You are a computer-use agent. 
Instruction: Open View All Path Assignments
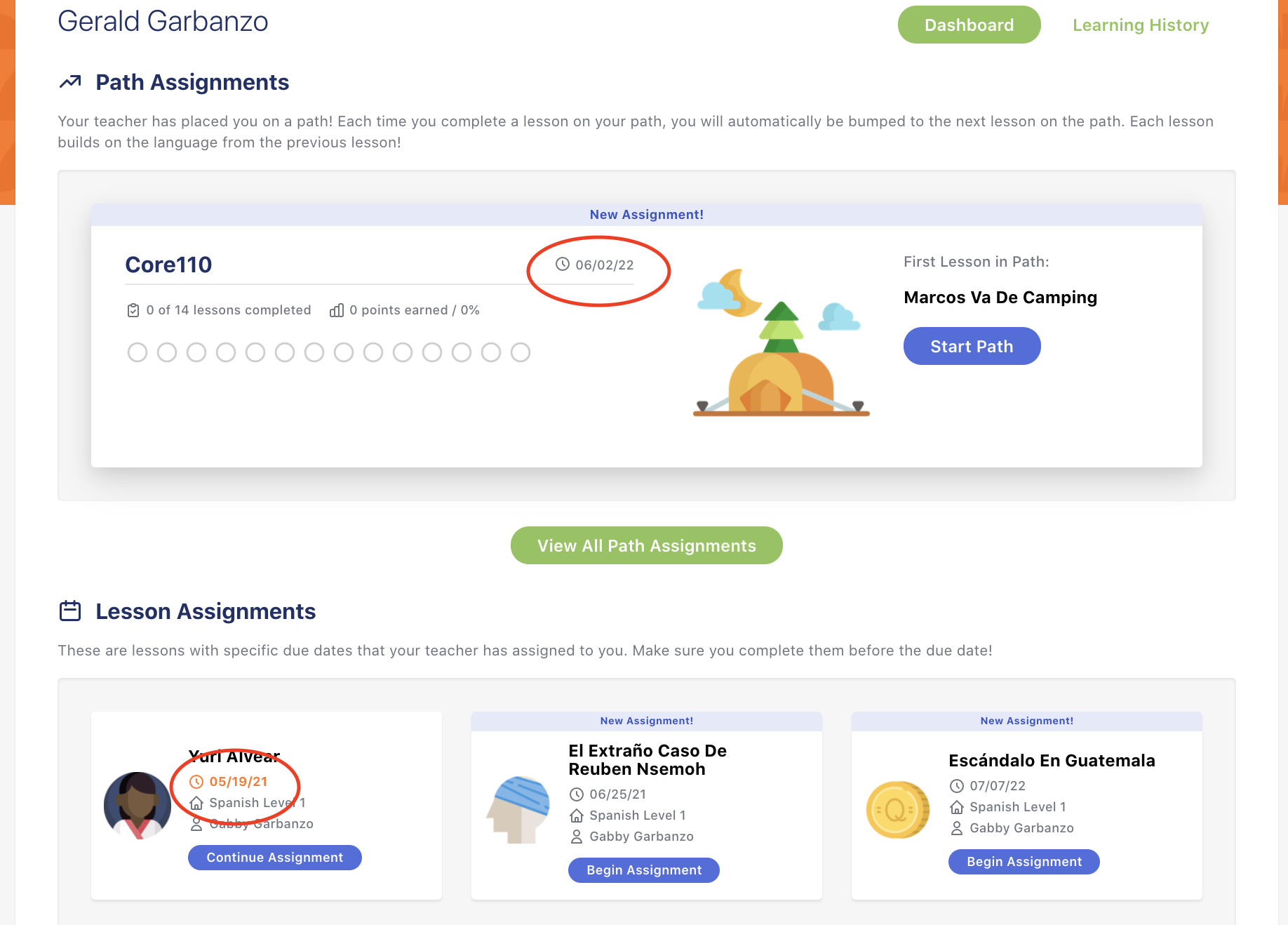(x=646, y=545)
